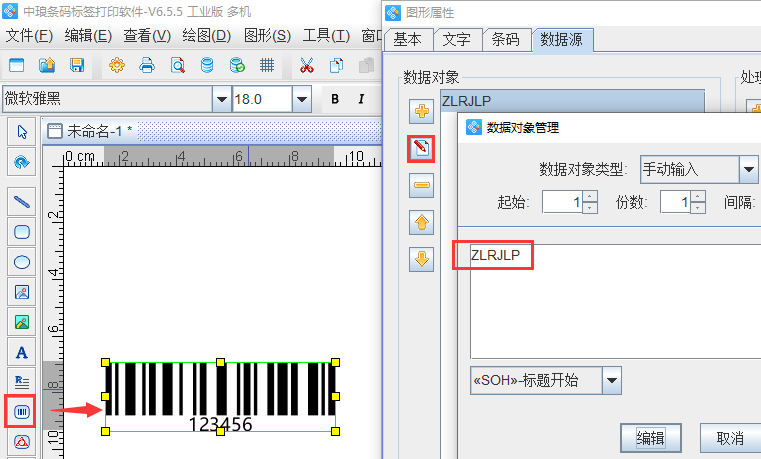The image size is (761, 459).
Task: Click the 取消 button in dialog
Action: pyautogui.click(x=730, y=438)
